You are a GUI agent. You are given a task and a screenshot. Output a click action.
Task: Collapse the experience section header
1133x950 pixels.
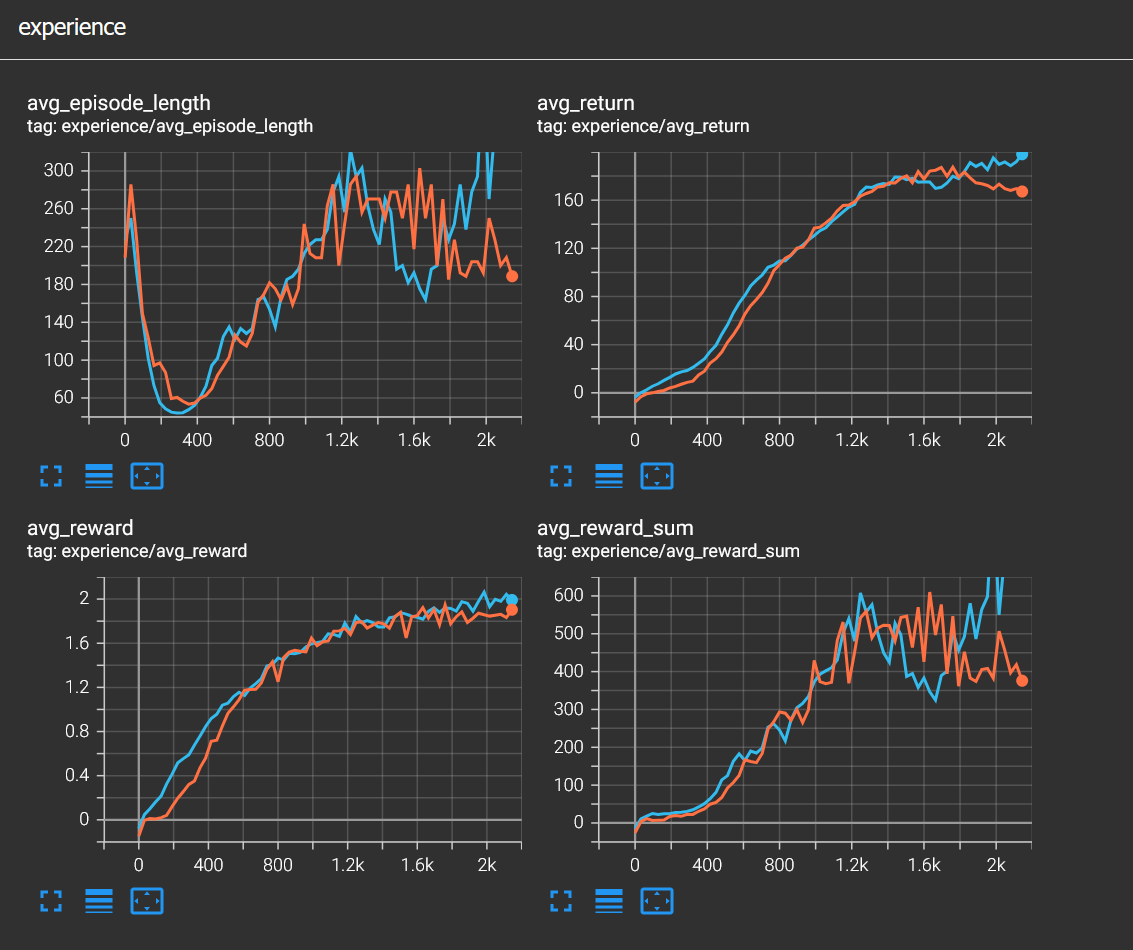72,28
